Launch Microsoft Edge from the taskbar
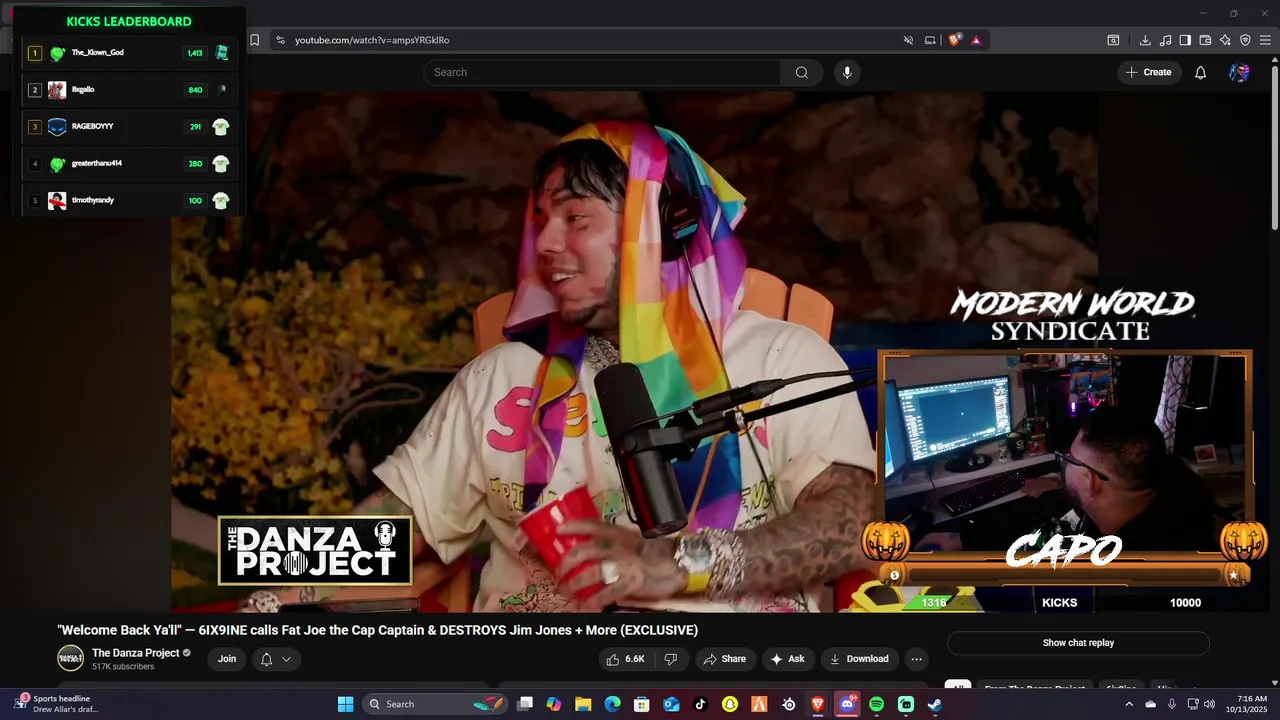 (x=612, y=704)
